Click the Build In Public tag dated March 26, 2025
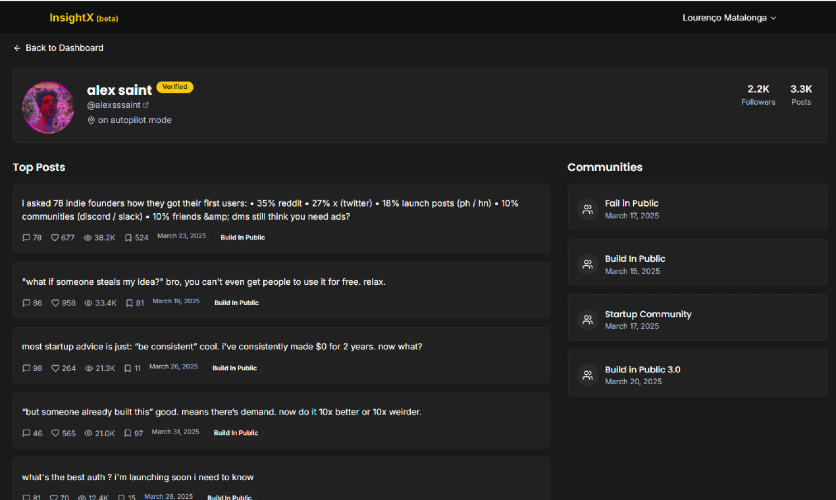836x500 pixels. coord(235,368)
